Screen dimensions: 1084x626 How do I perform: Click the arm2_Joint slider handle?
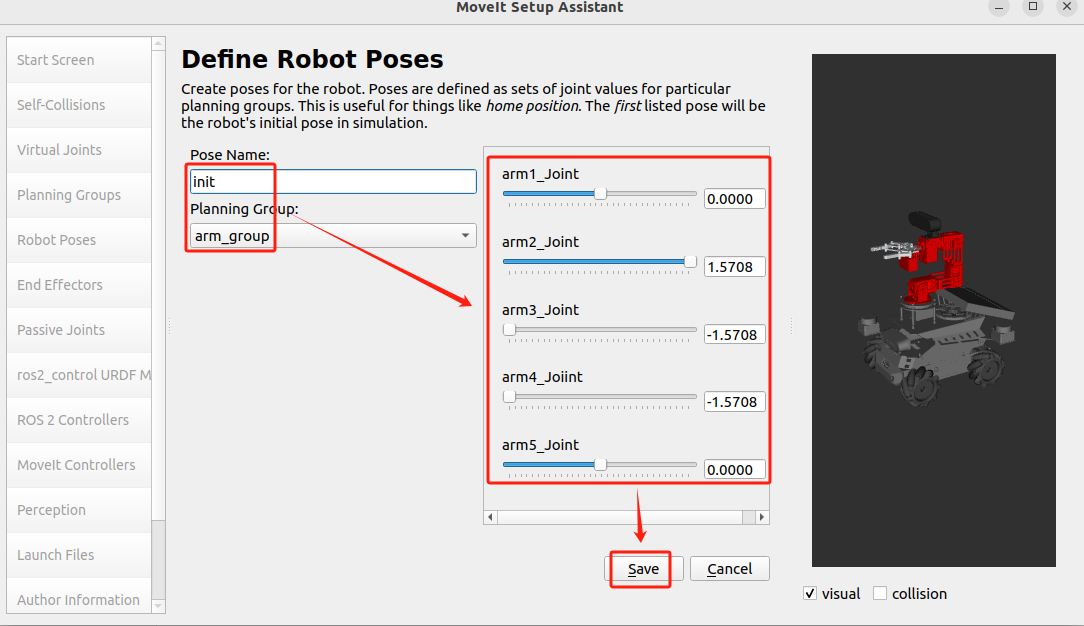pyautogui.click(x=690, y=262)
